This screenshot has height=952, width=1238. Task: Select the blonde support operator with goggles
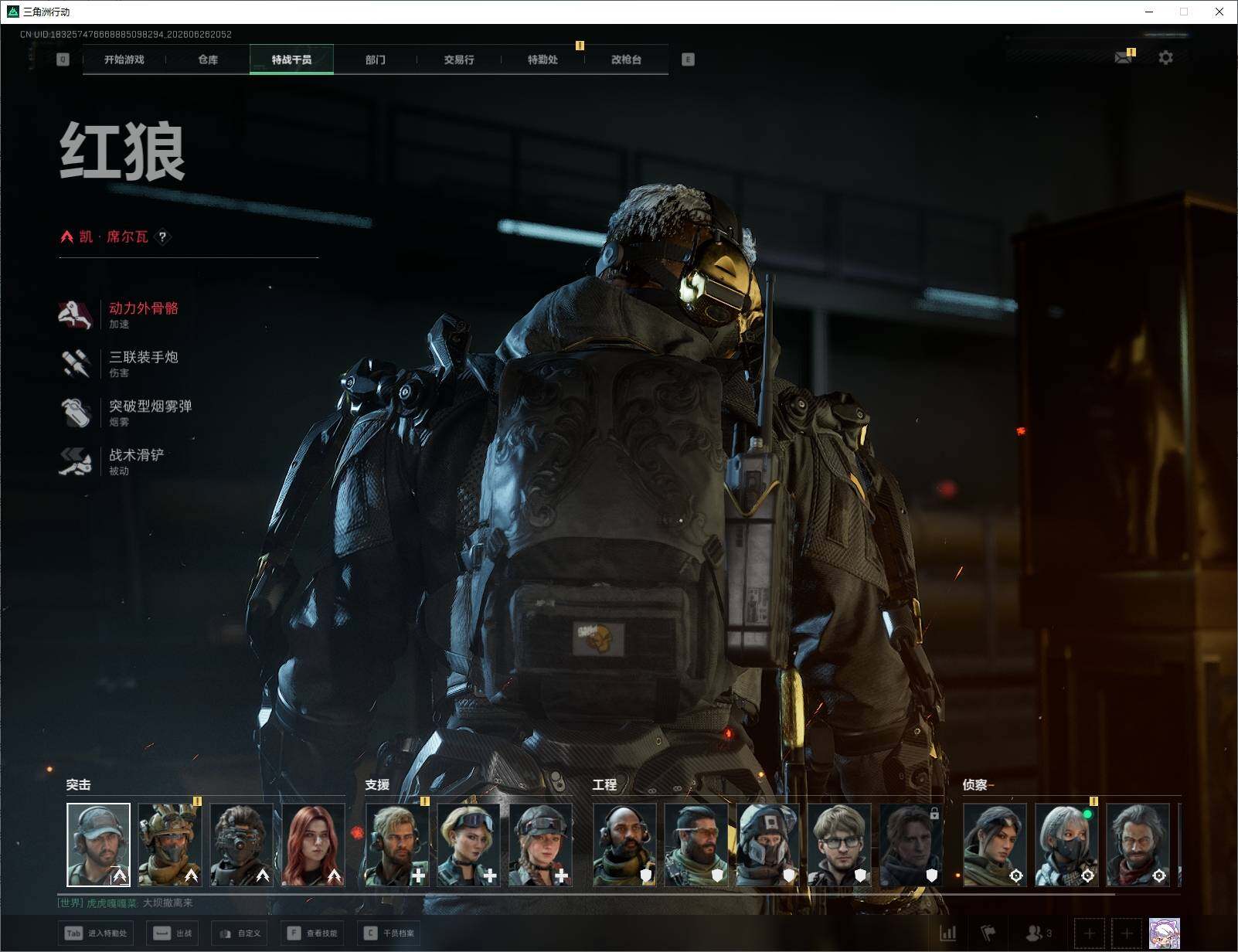pos(469,845)
